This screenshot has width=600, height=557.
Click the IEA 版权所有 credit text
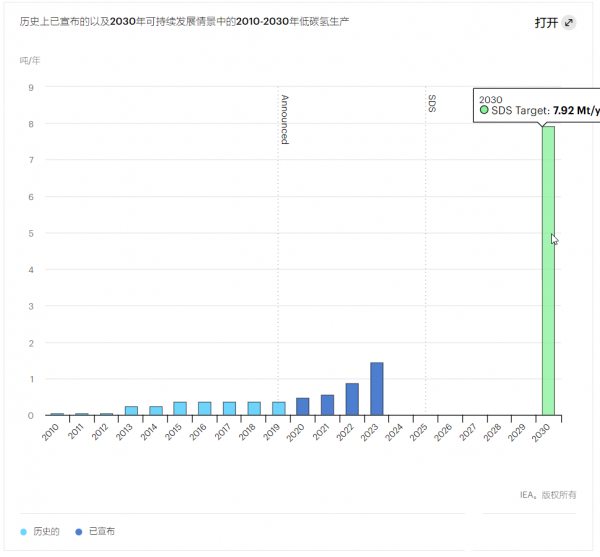(548, 494)
